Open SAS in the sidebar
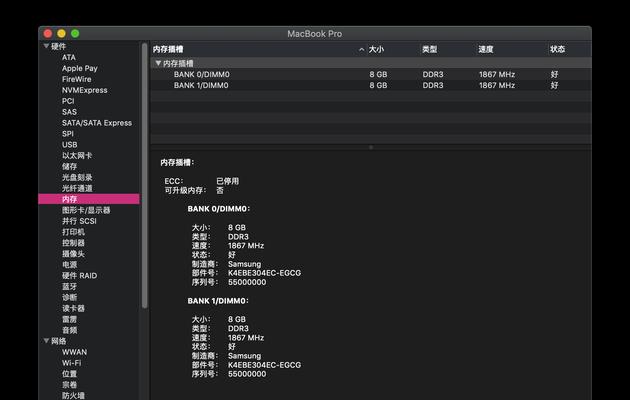The image size is (630, 400). click(x=69, y=112)
